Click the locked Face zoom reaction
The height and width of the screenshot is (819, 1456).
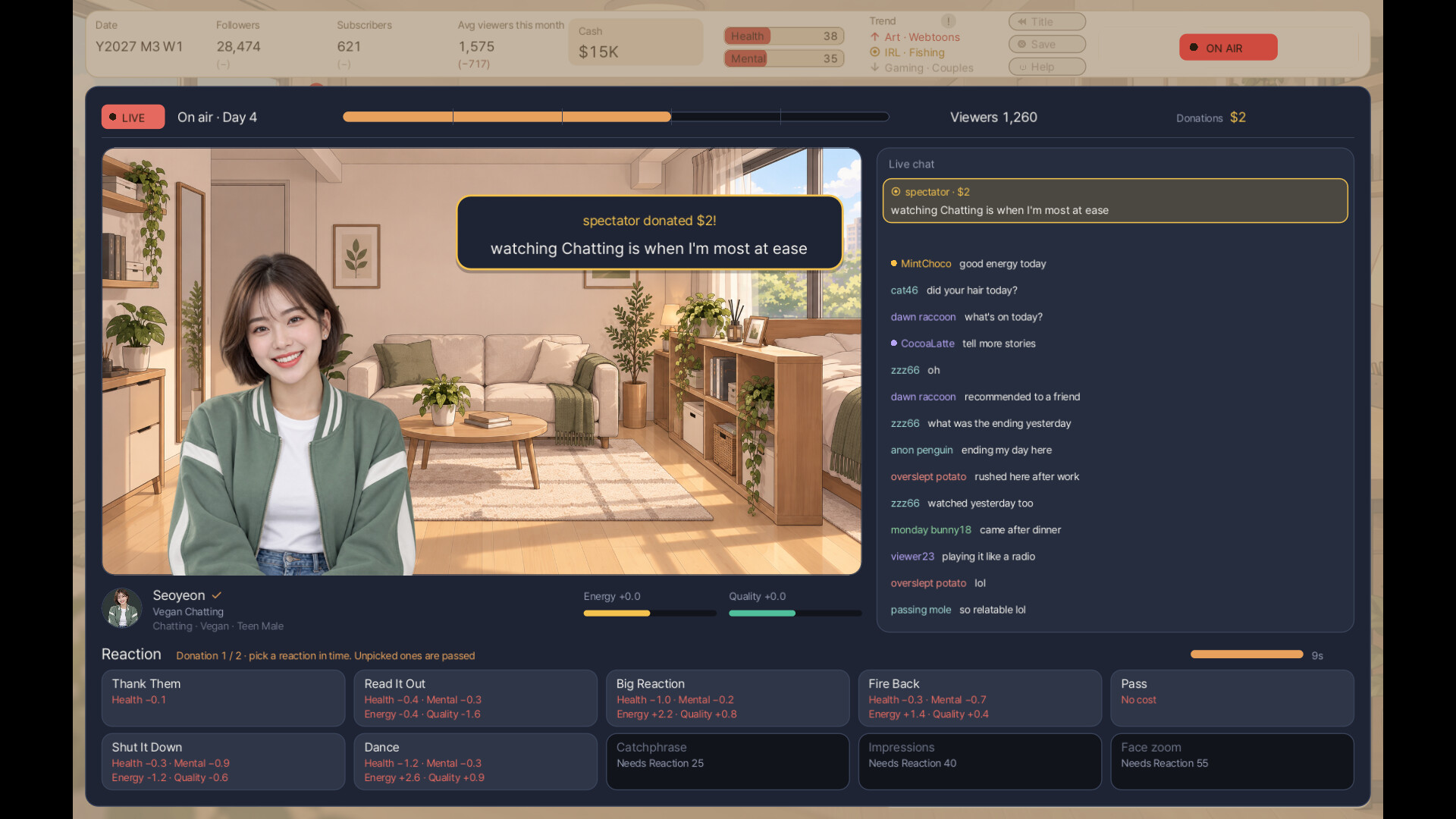click(1232, 761)
